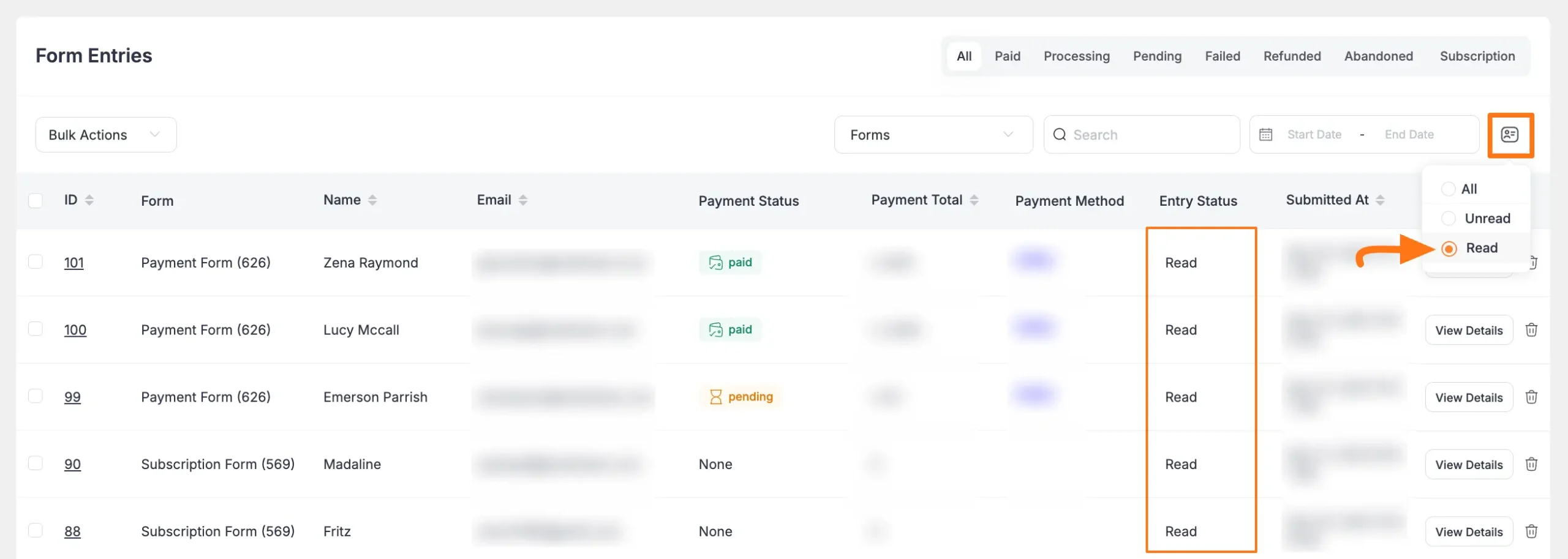Screen dimensions: 1568x559
Task: Click the search magnifier icon
Action: click(1060, 134)
